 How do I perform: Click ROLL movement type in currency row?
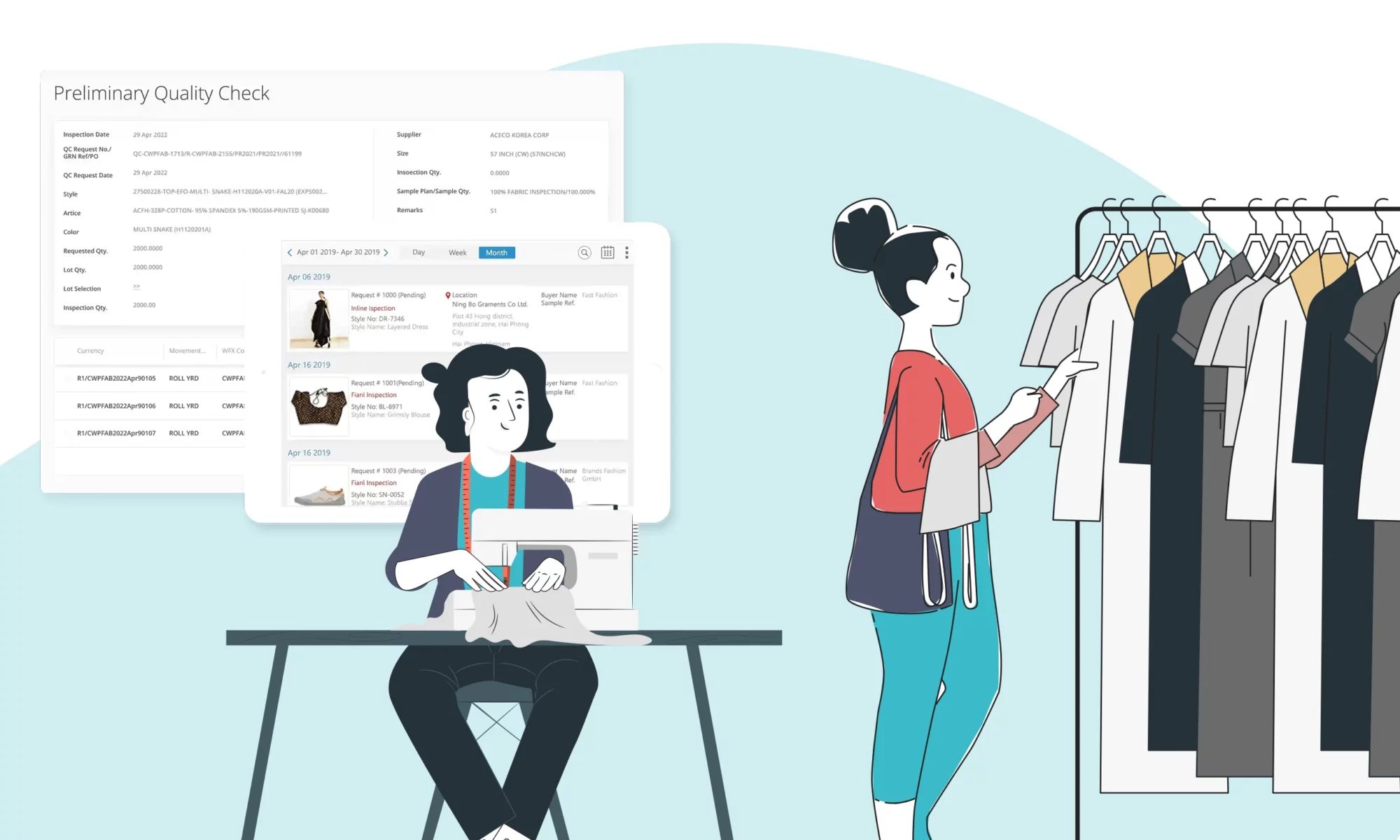point(186,378)
